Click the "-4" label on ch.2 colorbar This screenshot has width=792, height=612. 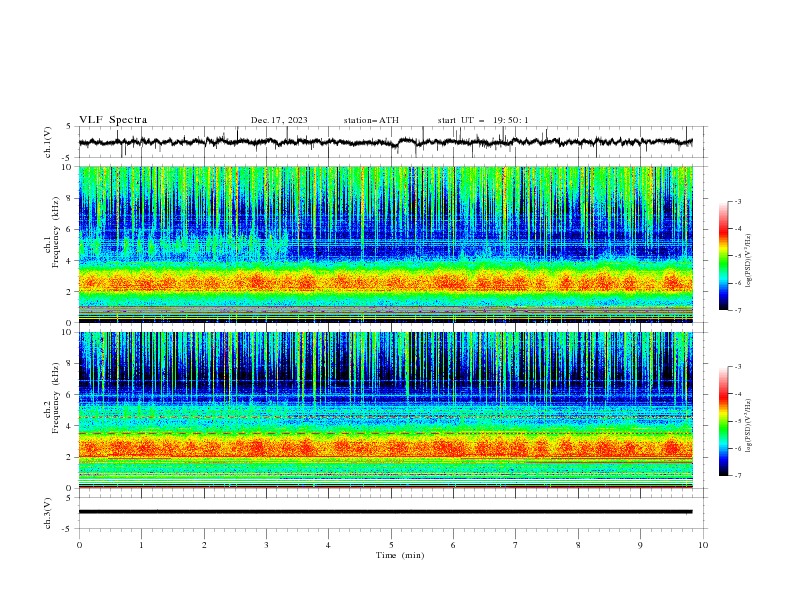point(738,394)
